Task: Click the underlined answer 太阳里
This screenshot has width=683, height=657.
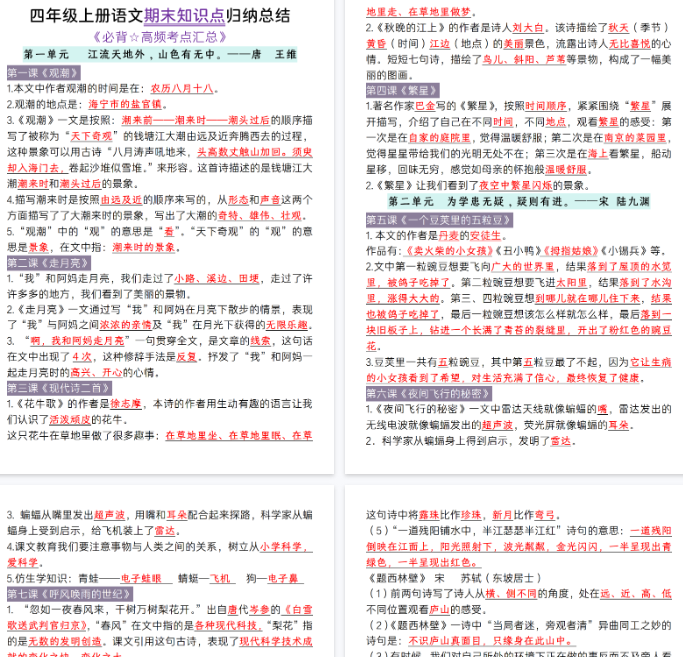Action: click(x=571, y=283)
